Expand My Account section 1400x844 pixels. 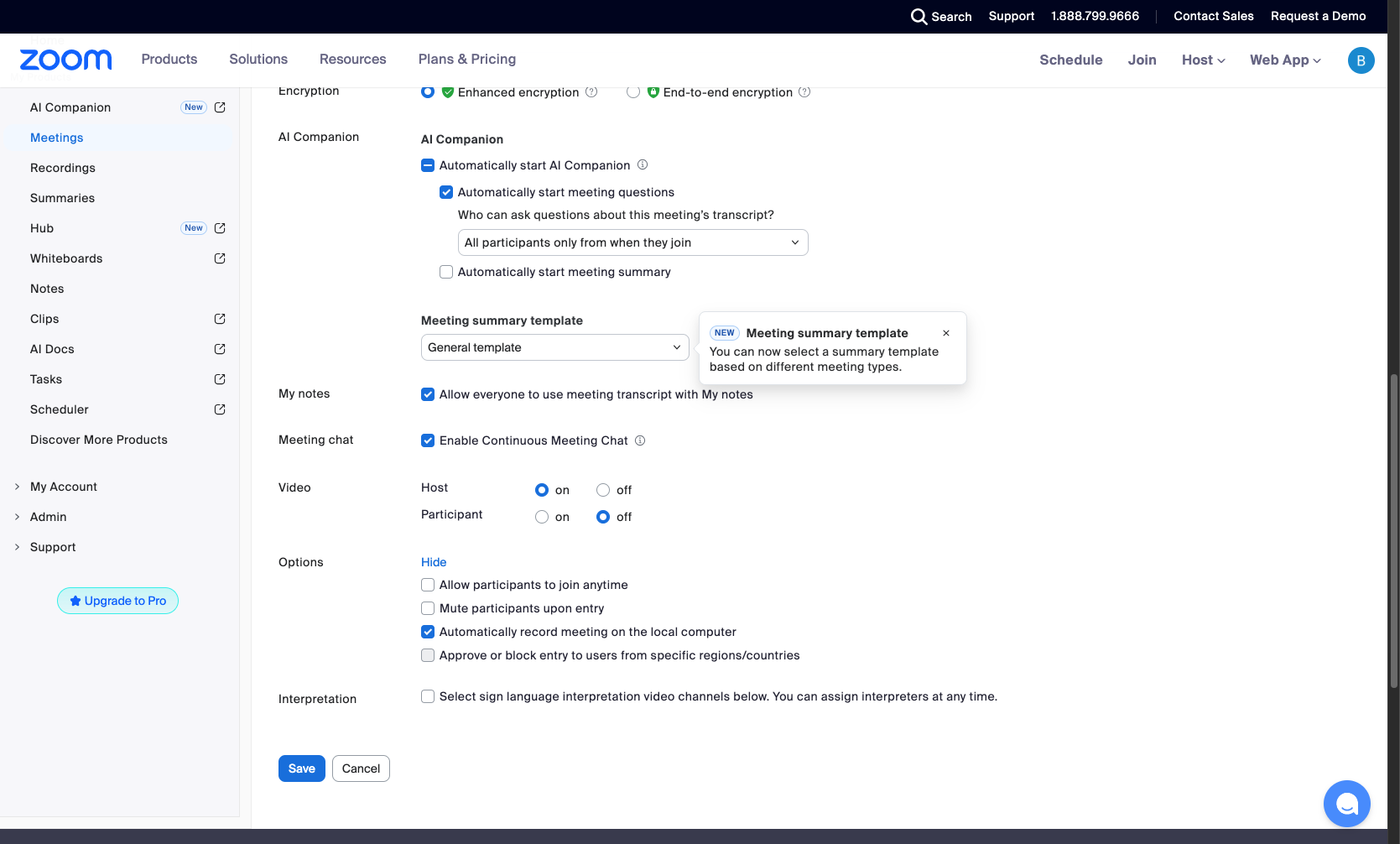pos(17,487)
